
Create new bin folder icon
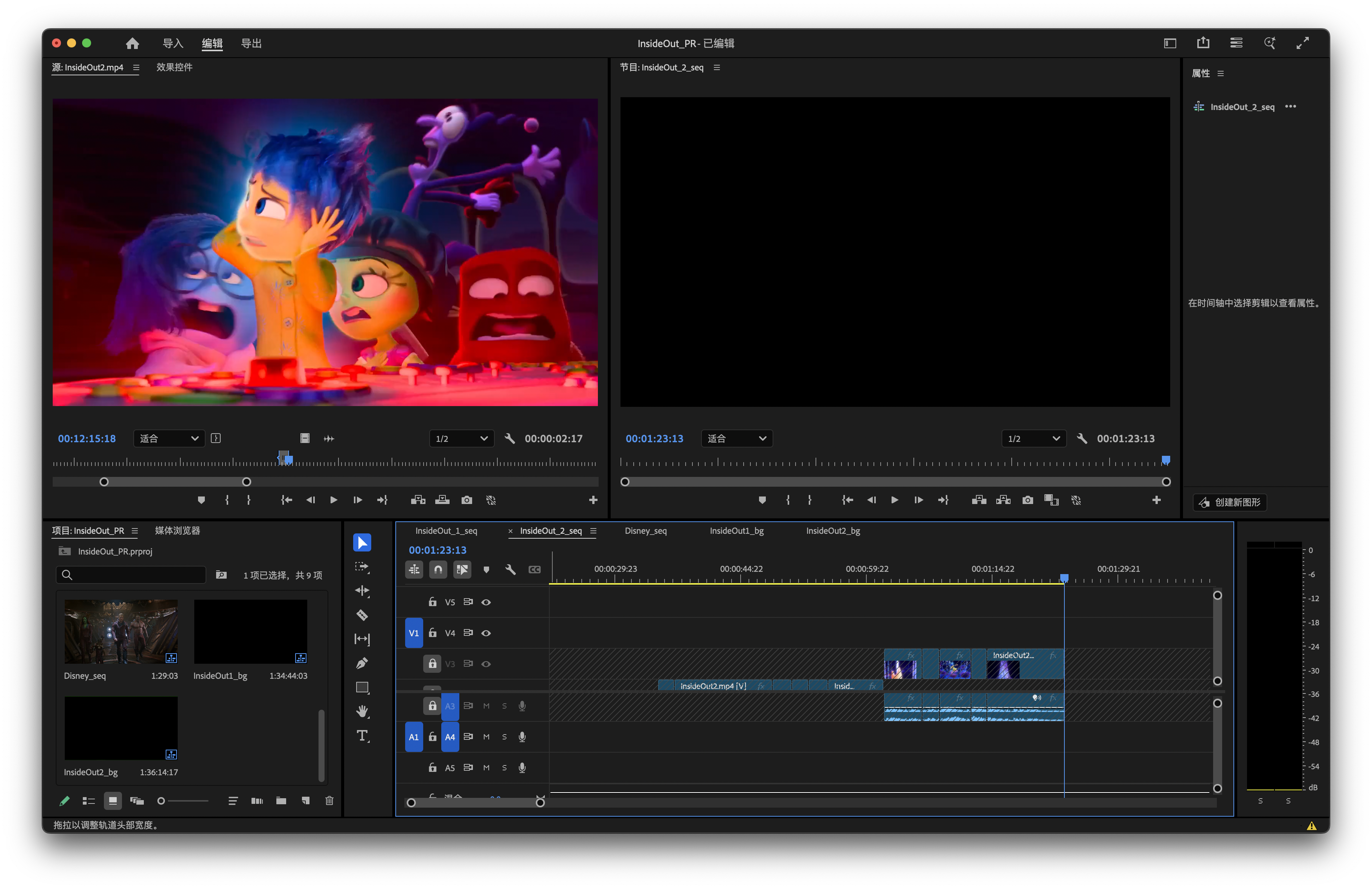[281, 801]
